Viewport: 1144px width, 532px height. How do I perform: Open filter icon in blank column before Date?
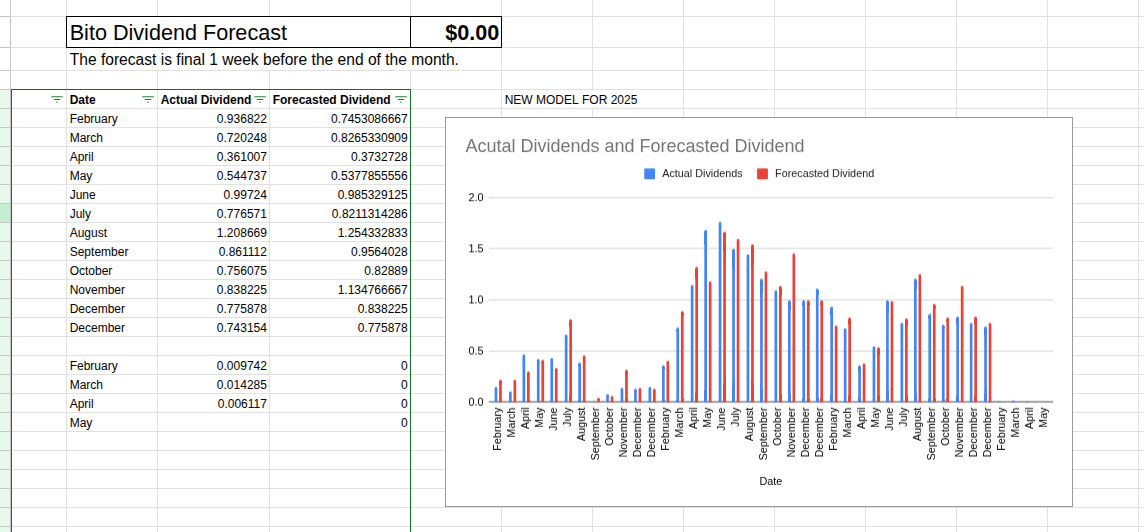tap(57, 99)
